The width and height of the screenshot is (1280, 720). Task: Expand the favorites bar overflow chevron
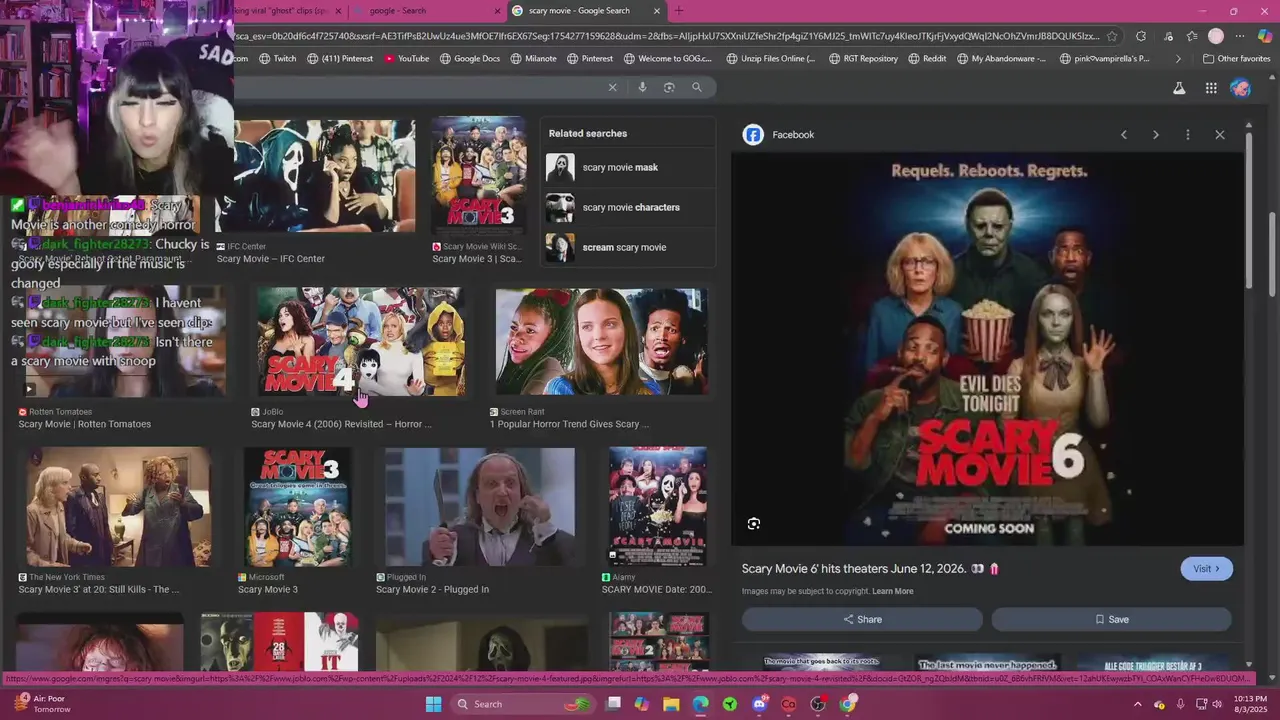pyautogui.click(x=1178, y=59)
